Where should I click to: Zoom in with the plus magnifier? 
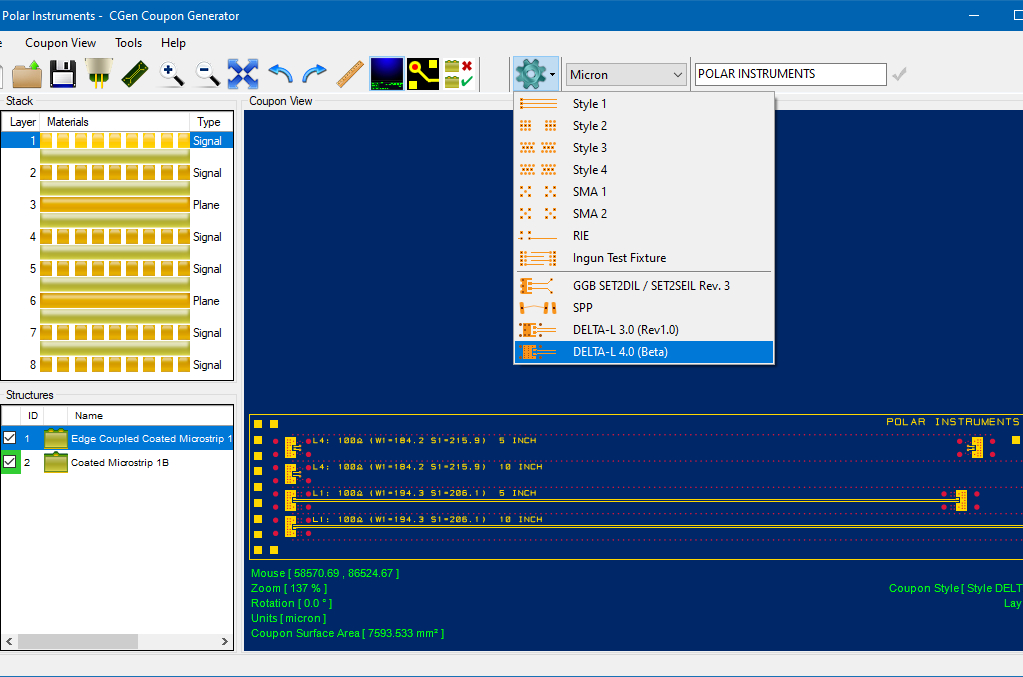pos(171,74)
